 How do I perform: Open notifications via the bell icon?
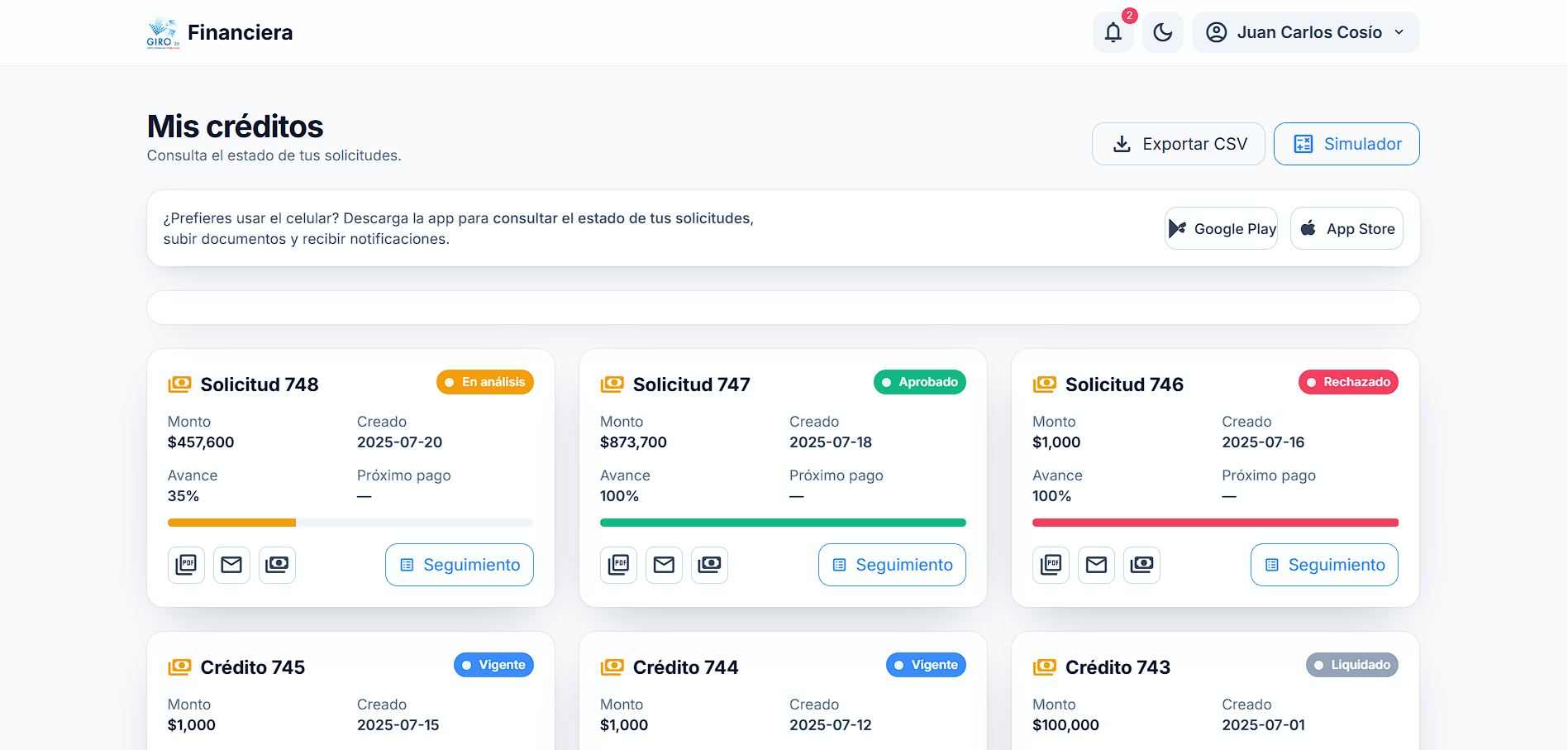point(1113,31)
